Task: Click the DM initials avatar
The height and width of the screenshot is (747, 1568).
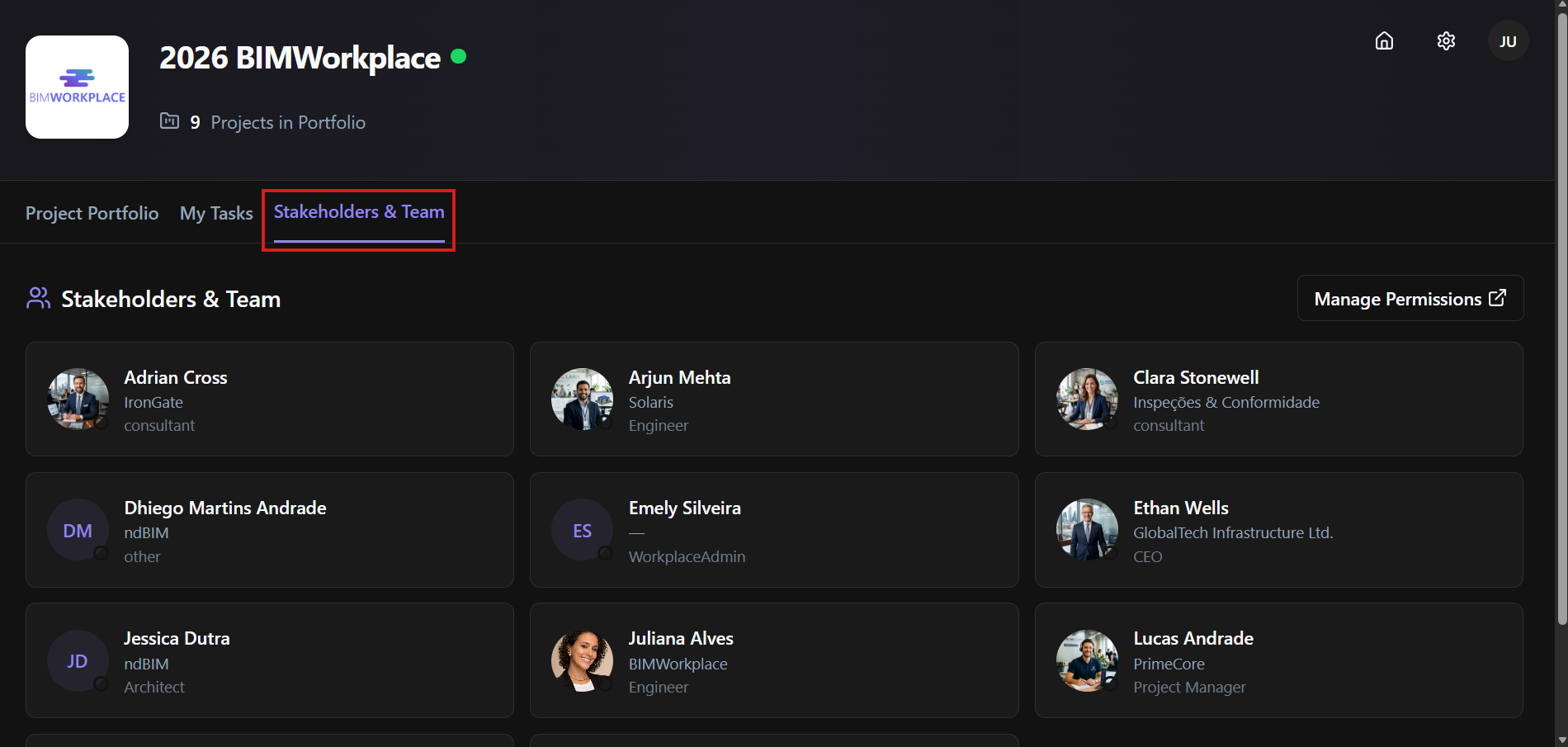Action: tap(78, 530)
